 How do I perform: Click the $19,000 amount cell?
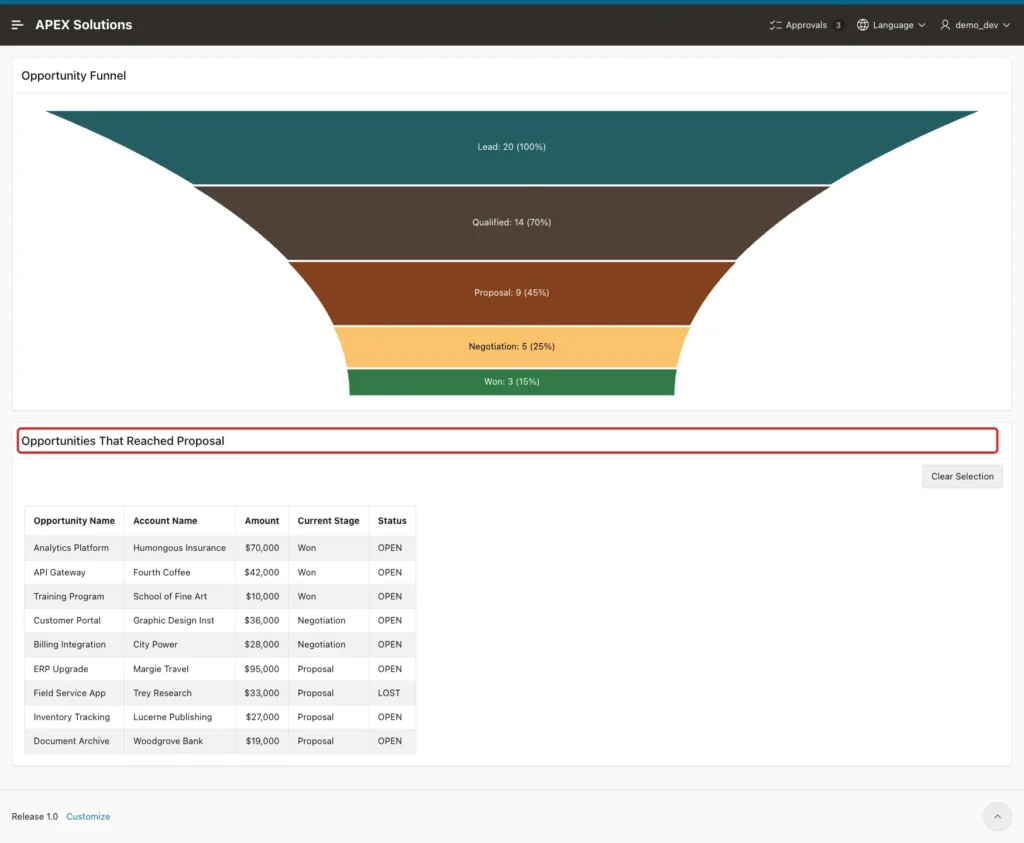point(262,741)
